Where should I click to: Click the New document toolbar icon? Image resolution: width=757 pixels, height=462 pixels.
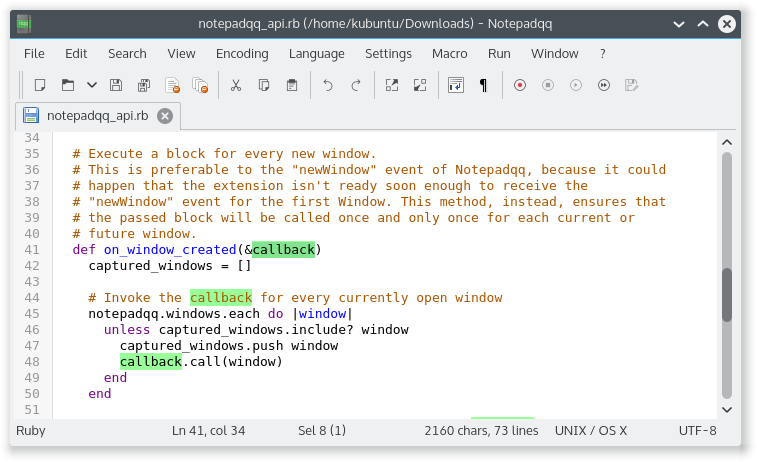40,86
